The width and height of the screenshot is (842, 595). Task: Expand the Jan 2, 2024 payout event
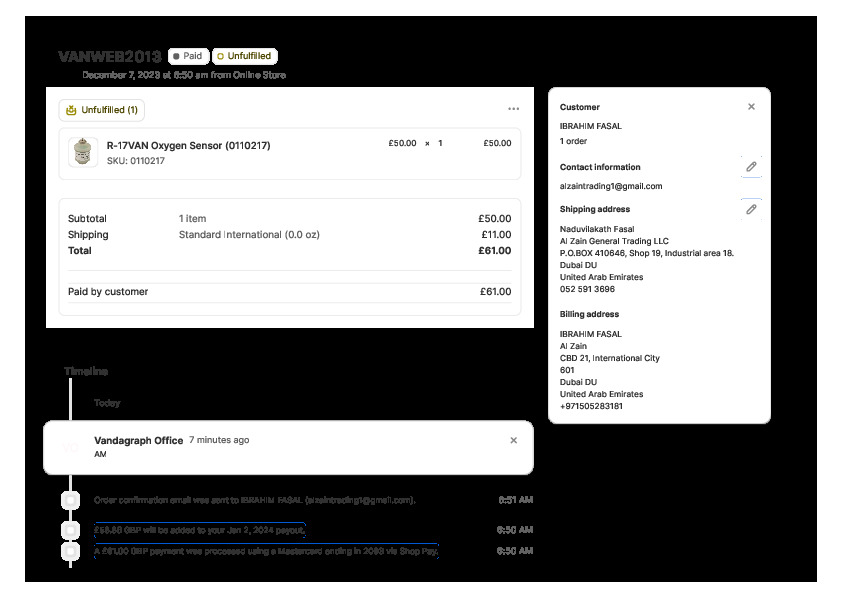[200, 529]
